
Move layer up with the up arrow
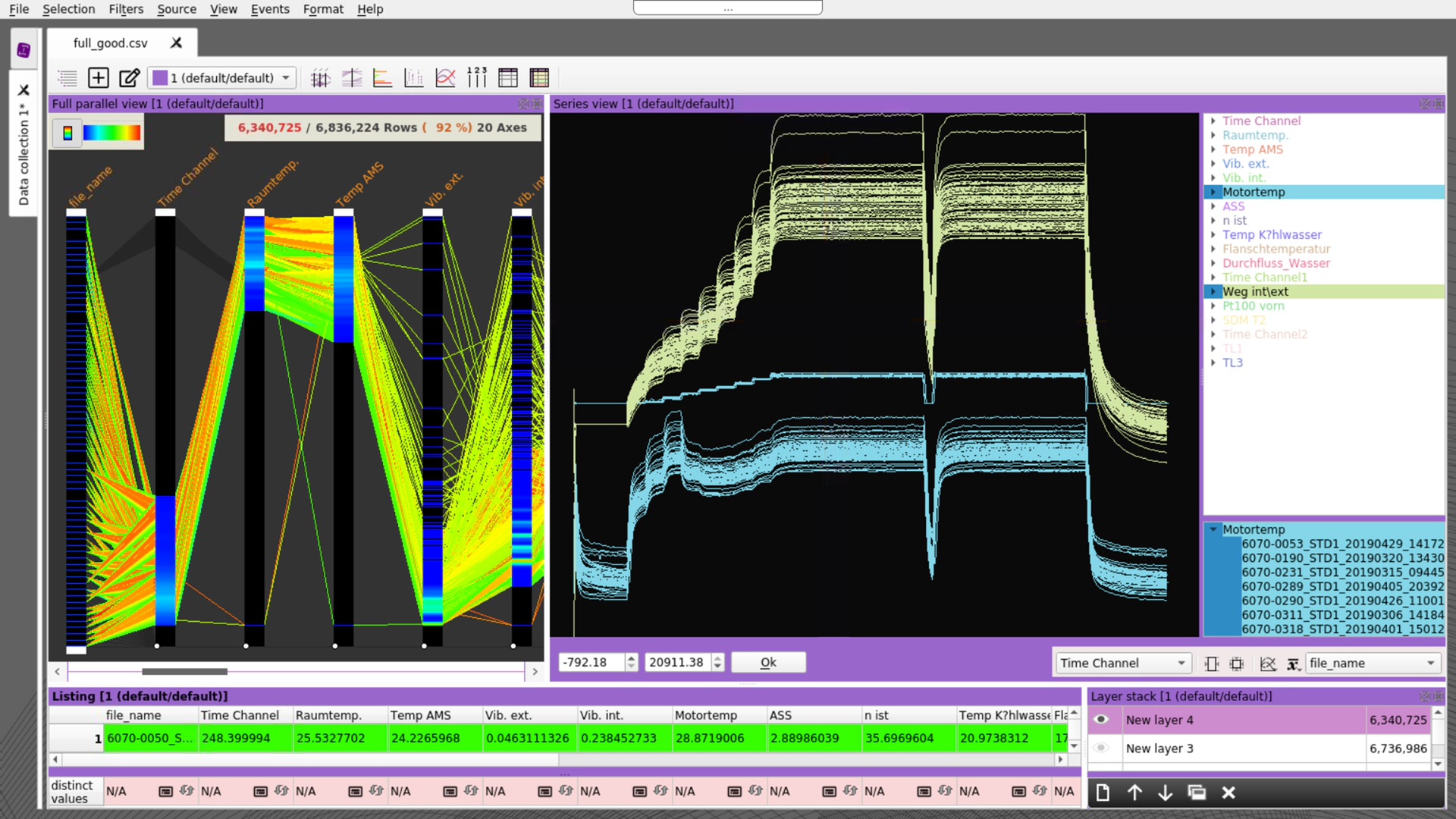click(1134, 792)
